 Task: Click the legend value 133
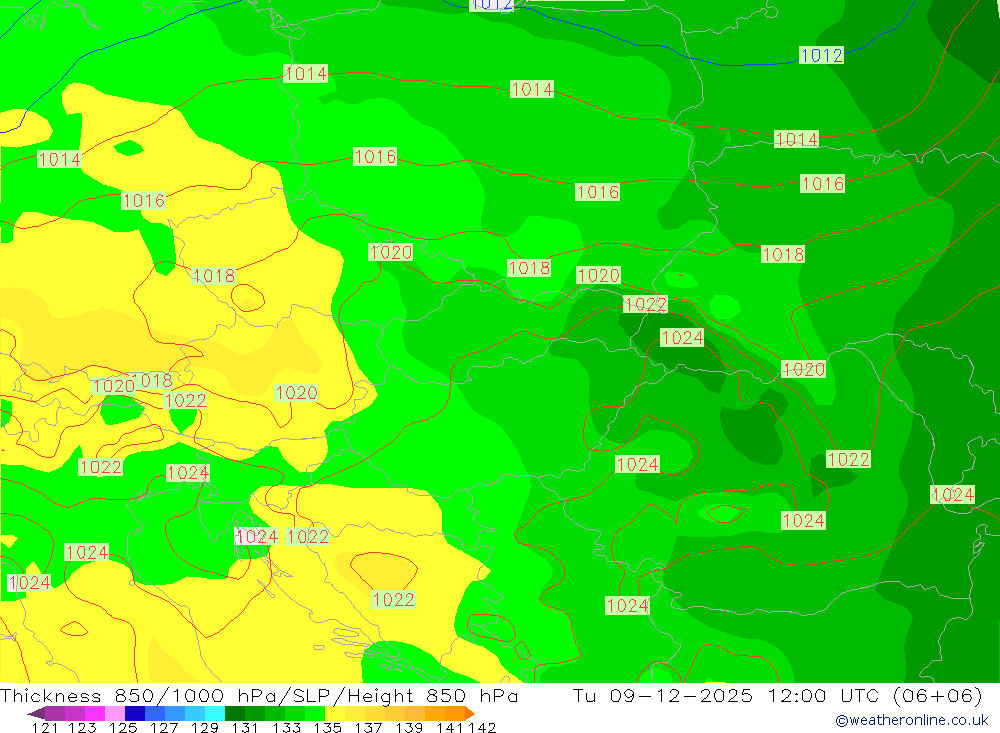286,728
